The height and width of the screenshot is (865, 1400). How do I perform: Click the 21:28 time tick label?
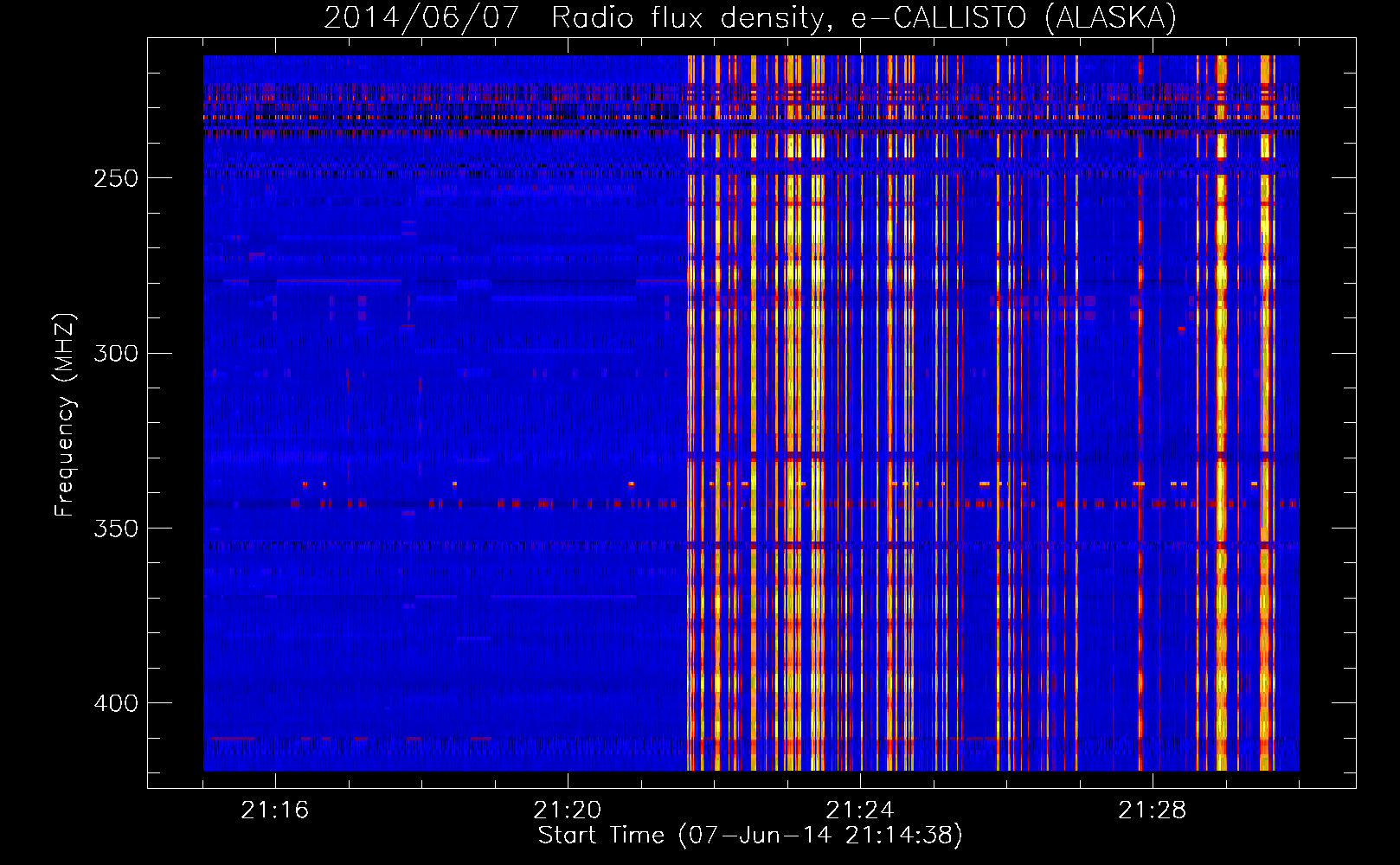point(1153,811)
